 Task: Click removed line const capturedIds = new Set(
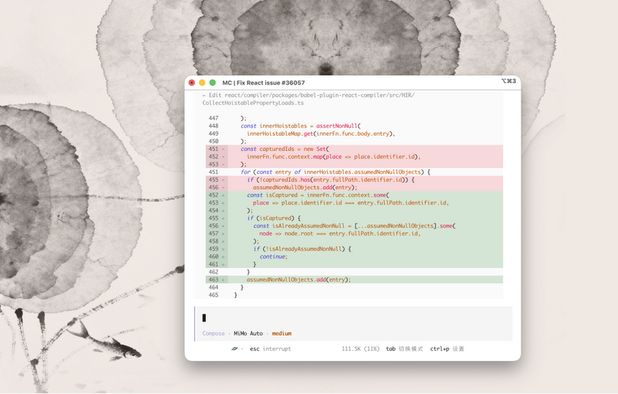click(354, 149)
